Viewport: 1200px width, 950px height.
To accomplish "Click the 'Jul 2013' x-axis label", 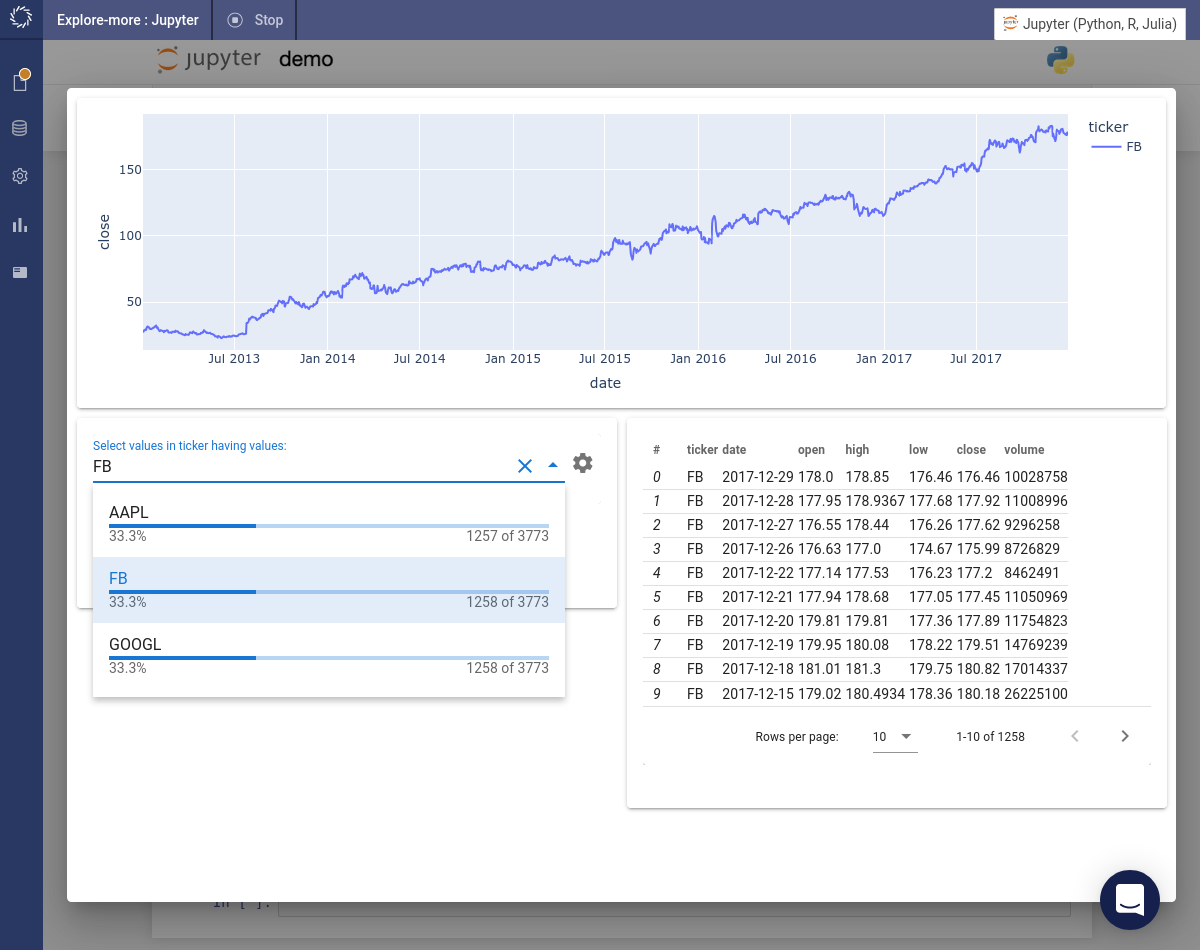I will pyautogui.click(x=234, y=359).
